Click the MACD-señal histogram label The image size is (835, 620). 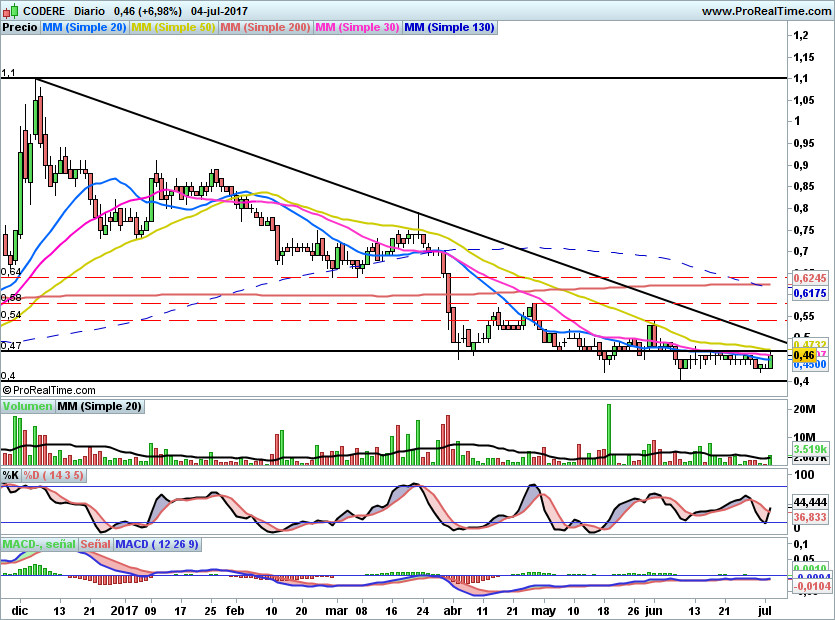click(x=36, y=544)
